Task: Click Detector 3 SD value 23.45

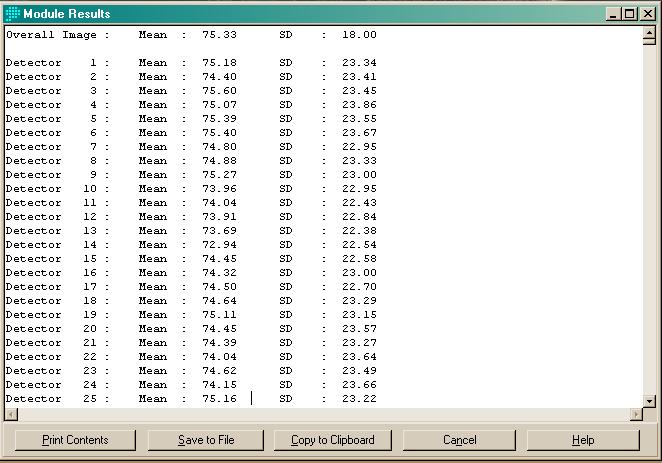Action: pyautogui.click(x=359, y=90)
